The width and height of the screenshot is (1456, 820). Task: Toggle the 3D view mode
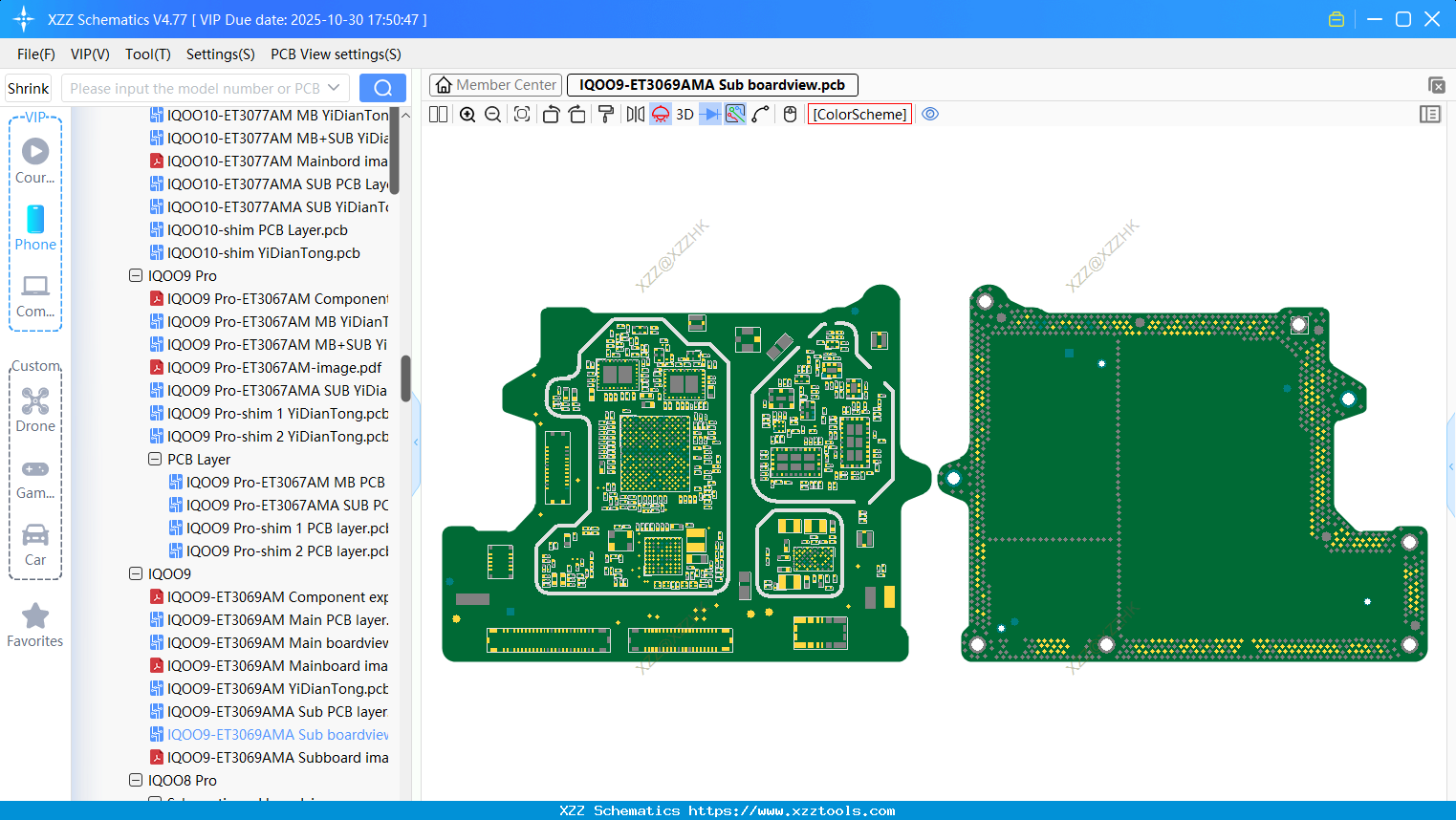click(x=685, y=115)
